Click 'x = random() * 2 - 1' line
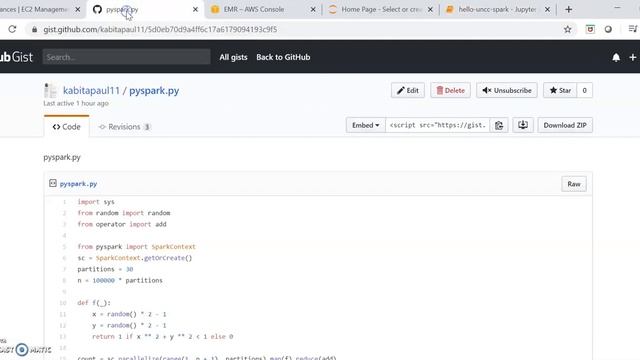This screenshot has width=640, height=360. [x=129, y=314]
